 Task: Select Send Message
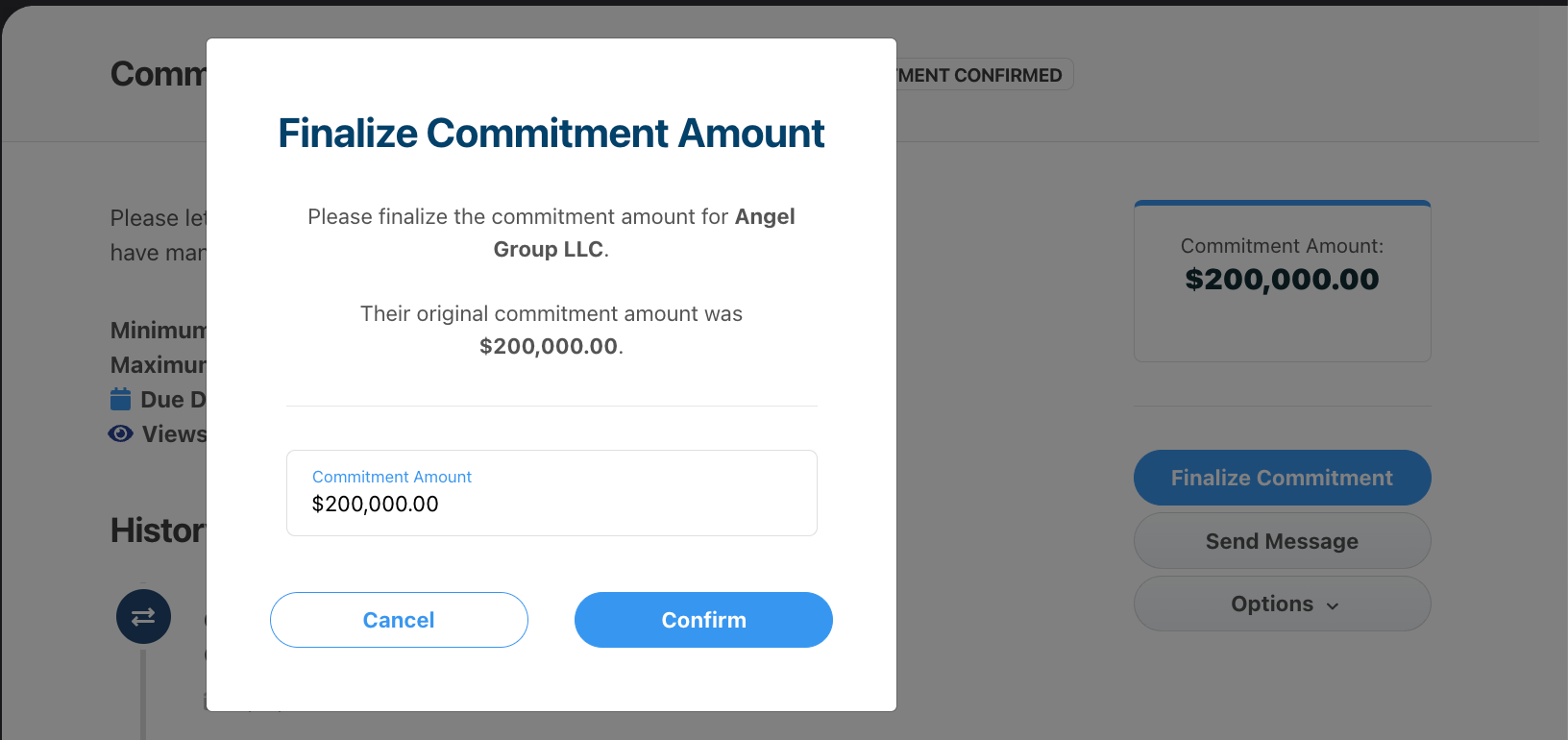coord(1282,540)
